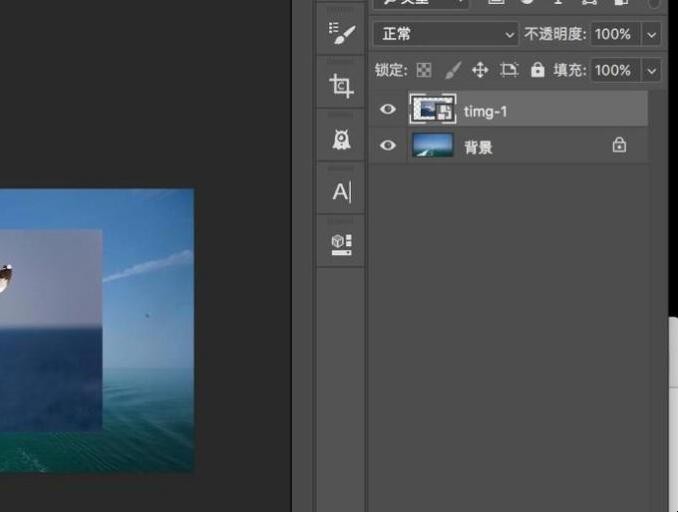Expand the 不透明度 opacity slider arrow

pos(652,34)
